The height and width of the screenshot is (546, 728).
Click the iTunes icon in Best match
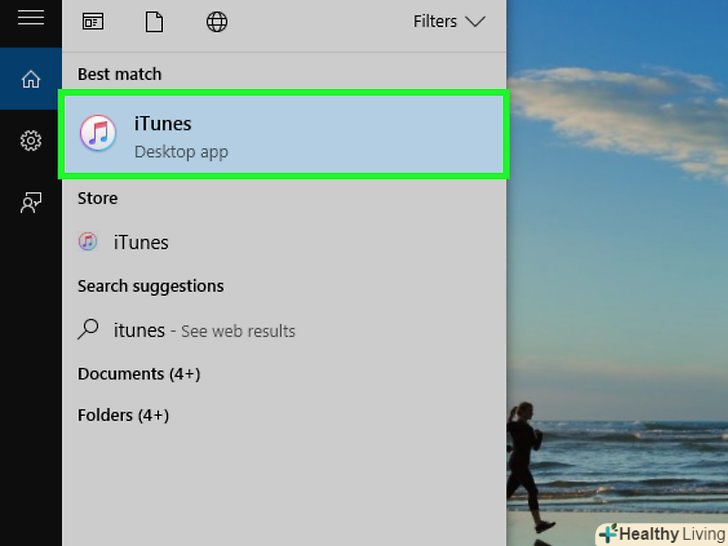click(98, 133)
